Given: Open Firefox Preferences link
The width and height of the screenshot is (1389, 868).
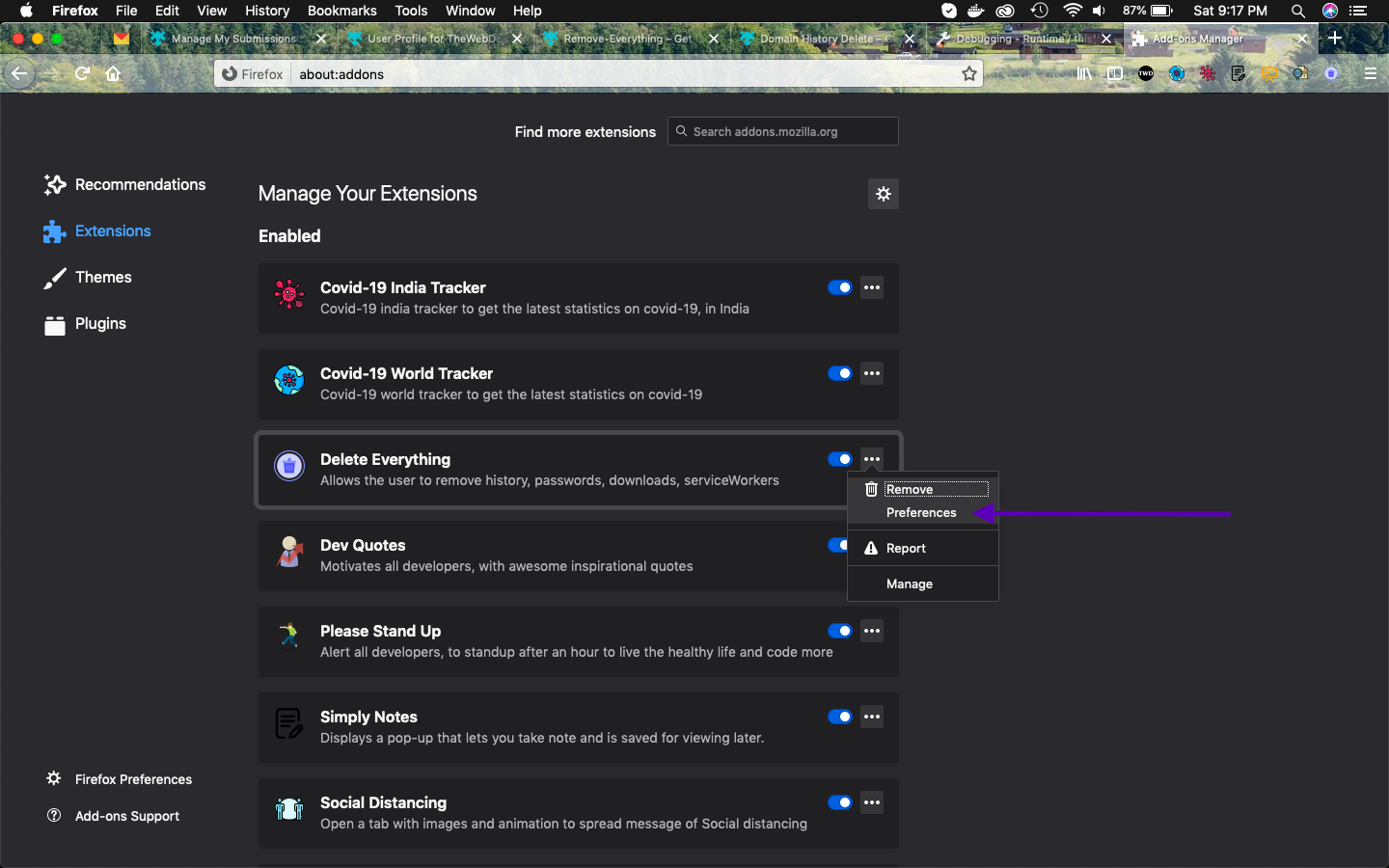Looking at the screenshot, I should (x=120, y=779).
